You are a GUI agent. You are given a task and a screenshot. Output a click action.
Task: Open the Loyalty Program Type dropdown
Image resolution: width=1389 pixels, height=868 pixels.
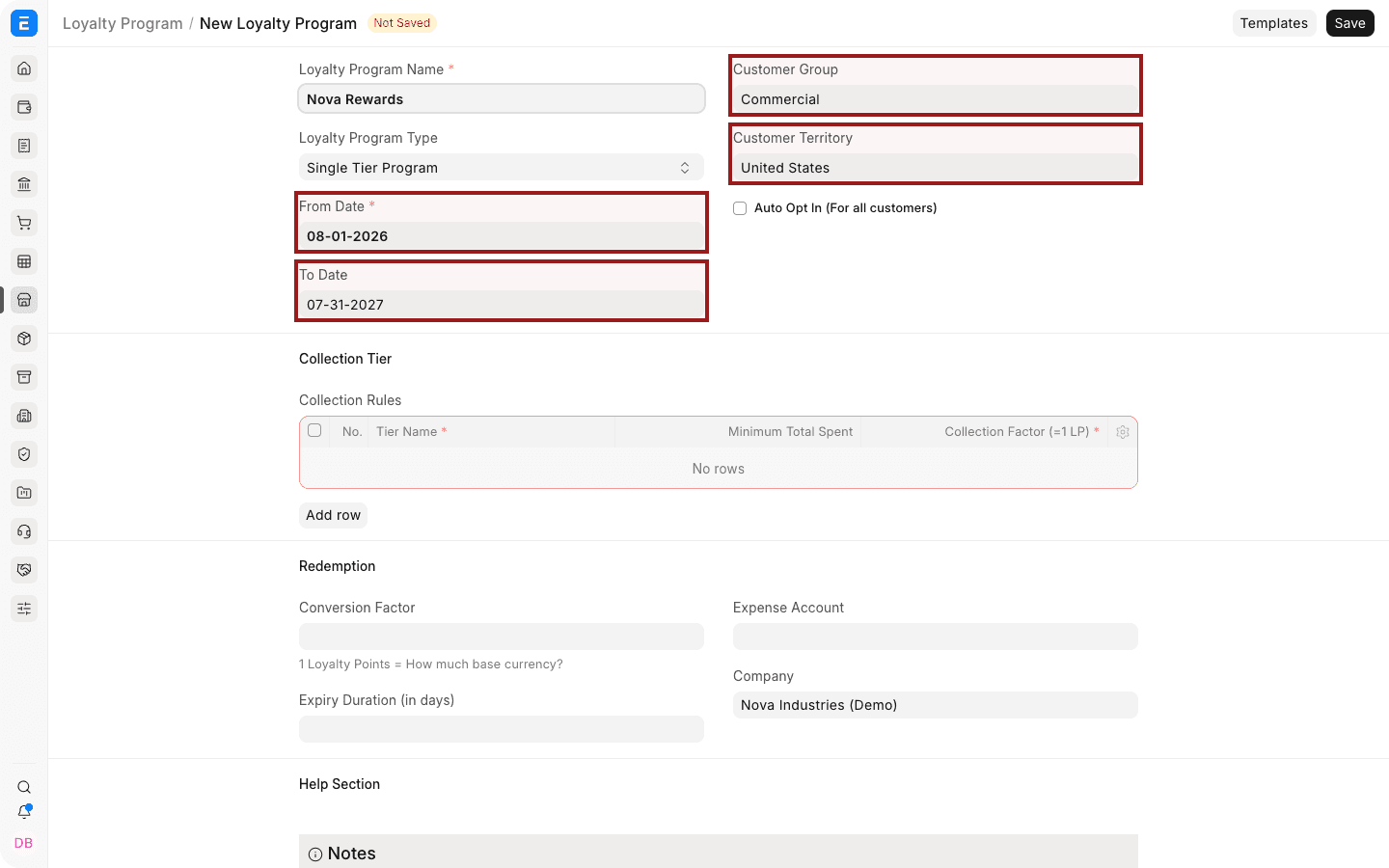coord(502,168)
